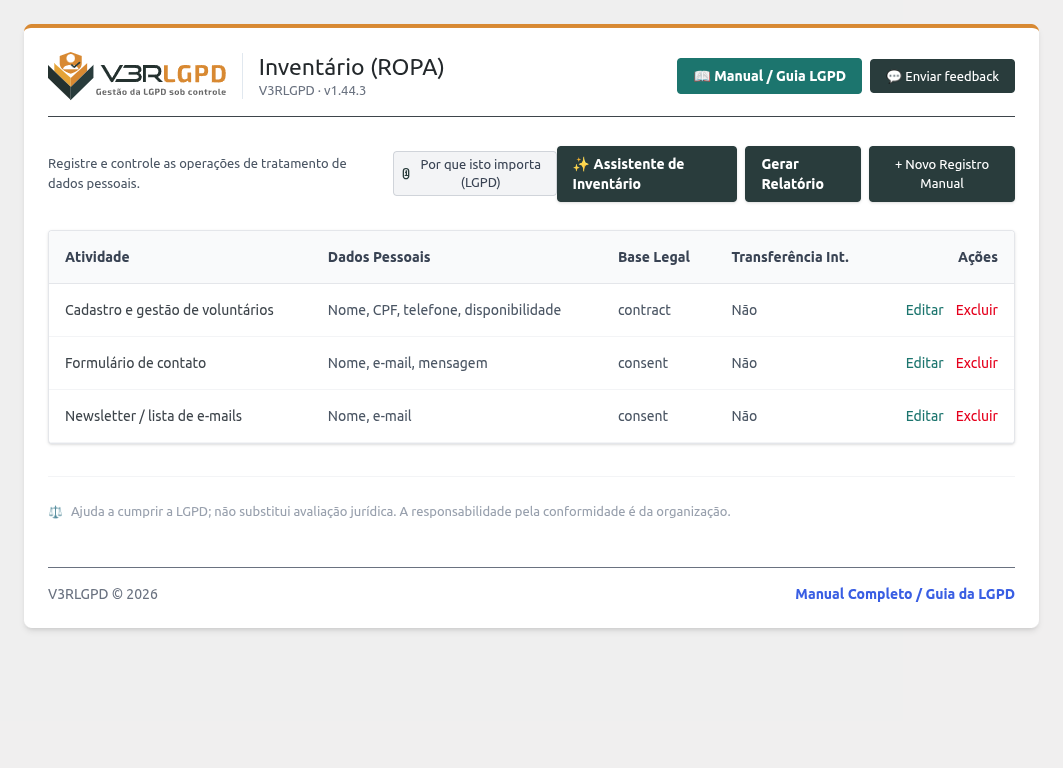Click Gerar Relatório button
The height and width of the screenshot is (768, 1063).
(x=803, y=174)
